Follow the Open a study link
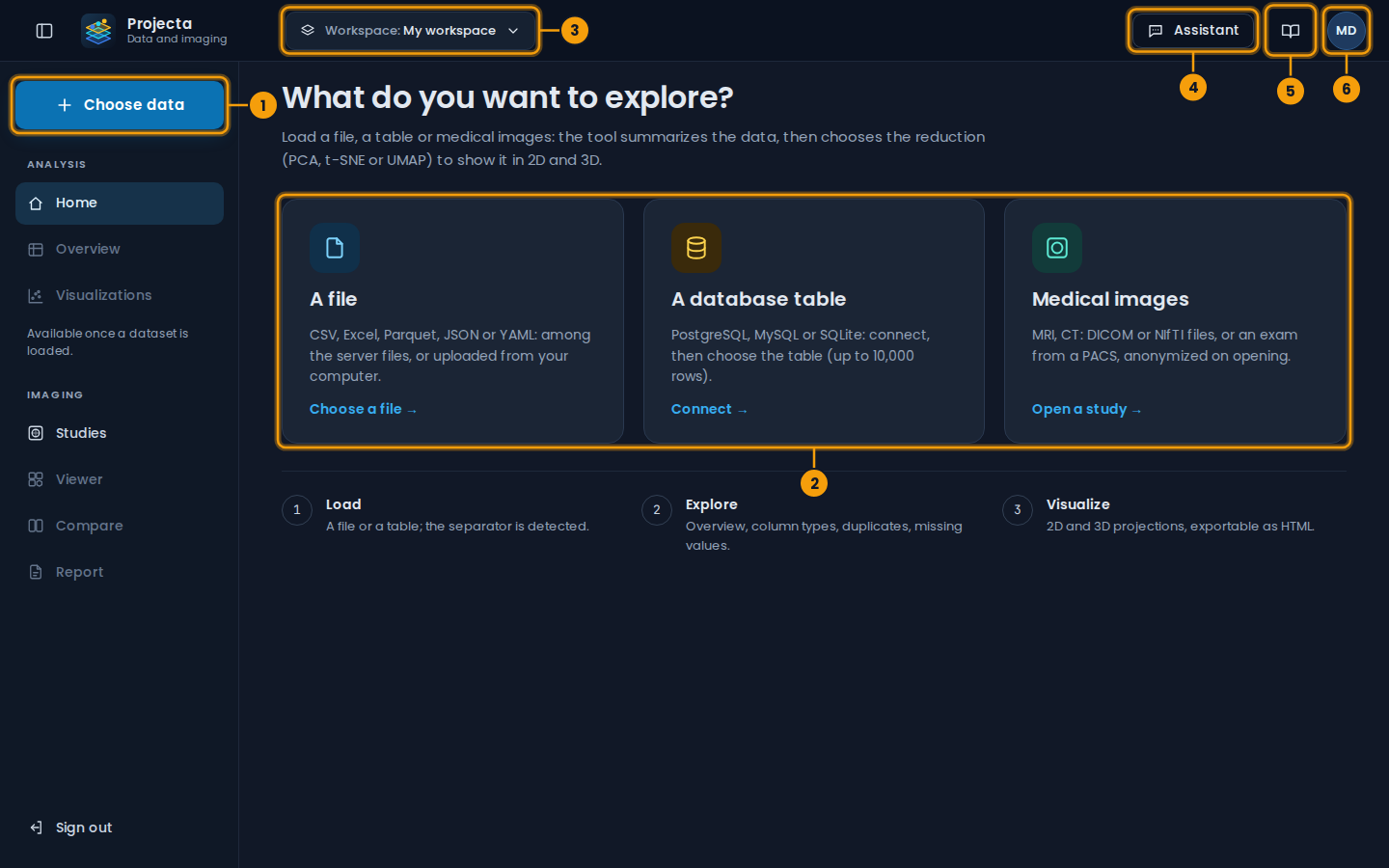Screen dimensions: 1389x868 (x=1086, y=410)
